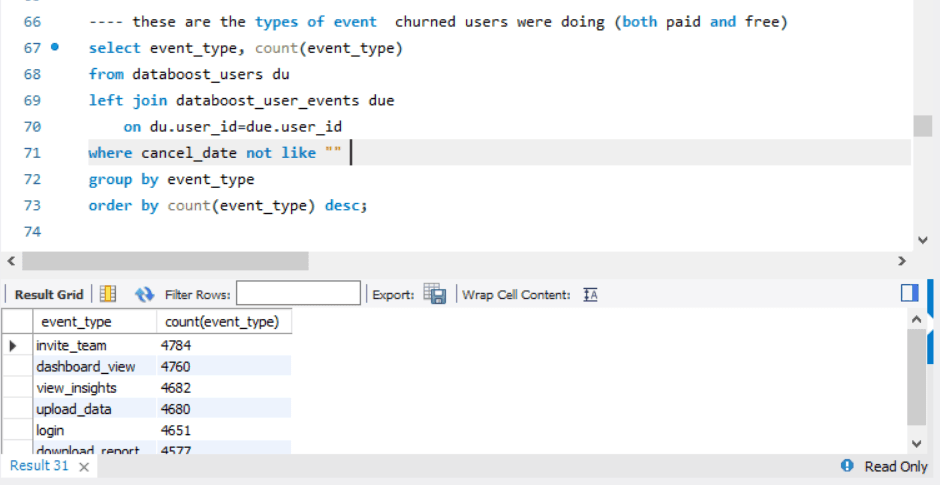Viewport: 940px width, 485px height.
Task: Close the Result 31 tab
Action: pyautogui.click(x=85, y=467)
